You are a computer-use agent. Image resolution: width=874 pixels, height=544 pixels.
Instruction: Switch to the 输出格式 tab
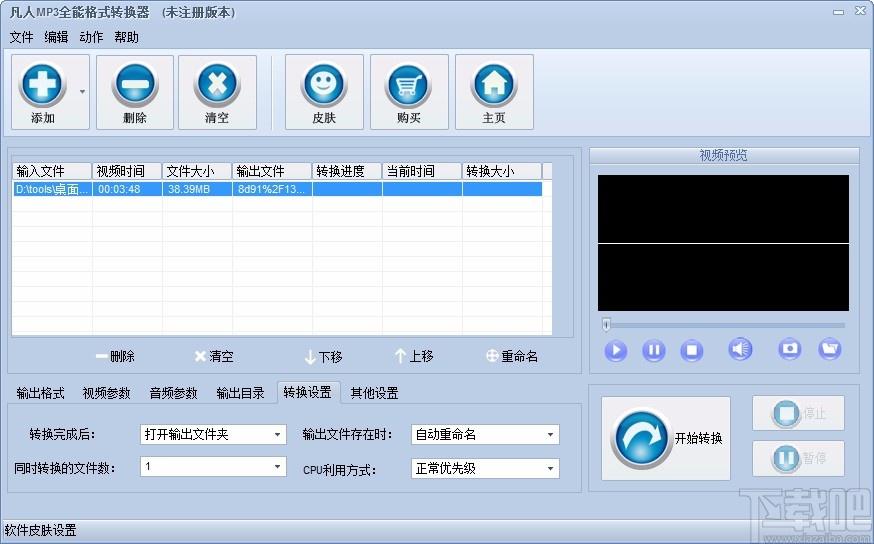click(x=41, y=393)
